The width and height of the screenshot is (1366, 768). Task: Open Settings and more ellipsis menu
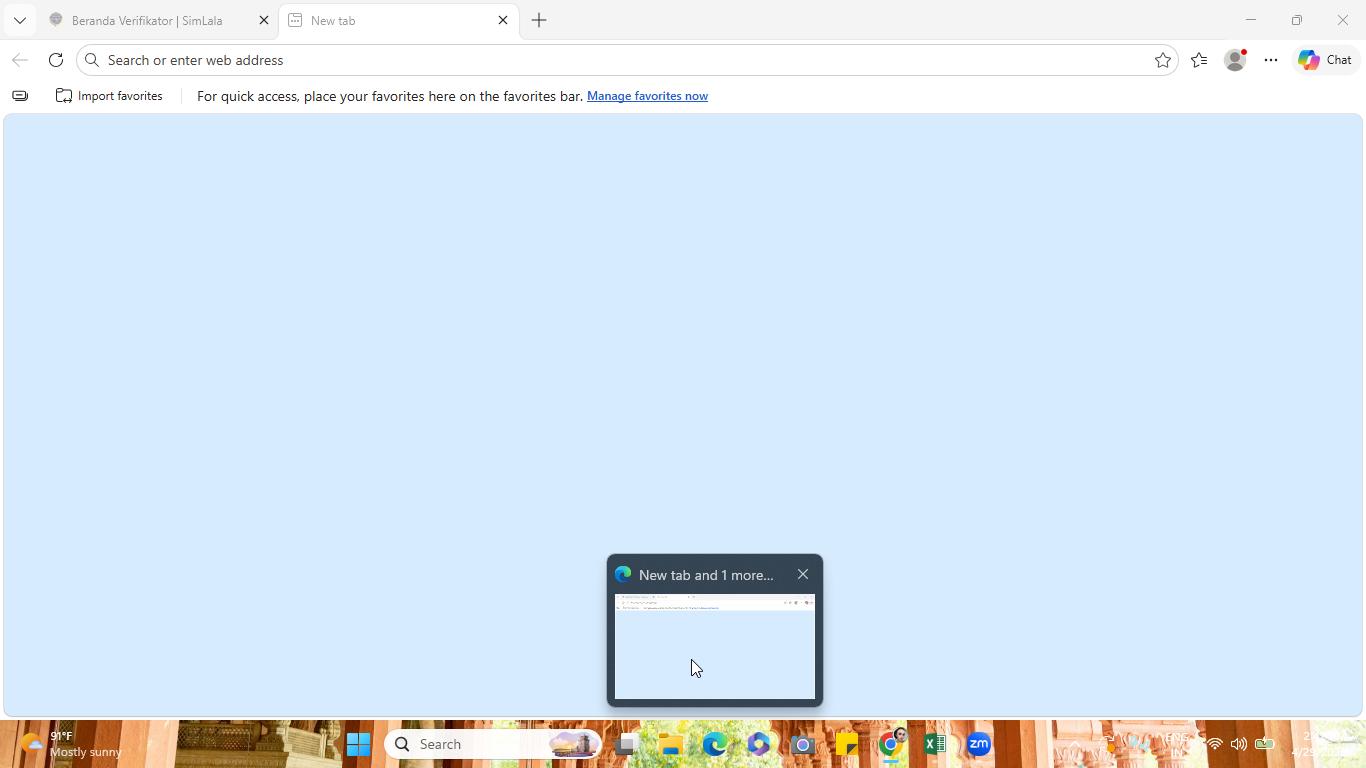click(x=1271, y=60)
